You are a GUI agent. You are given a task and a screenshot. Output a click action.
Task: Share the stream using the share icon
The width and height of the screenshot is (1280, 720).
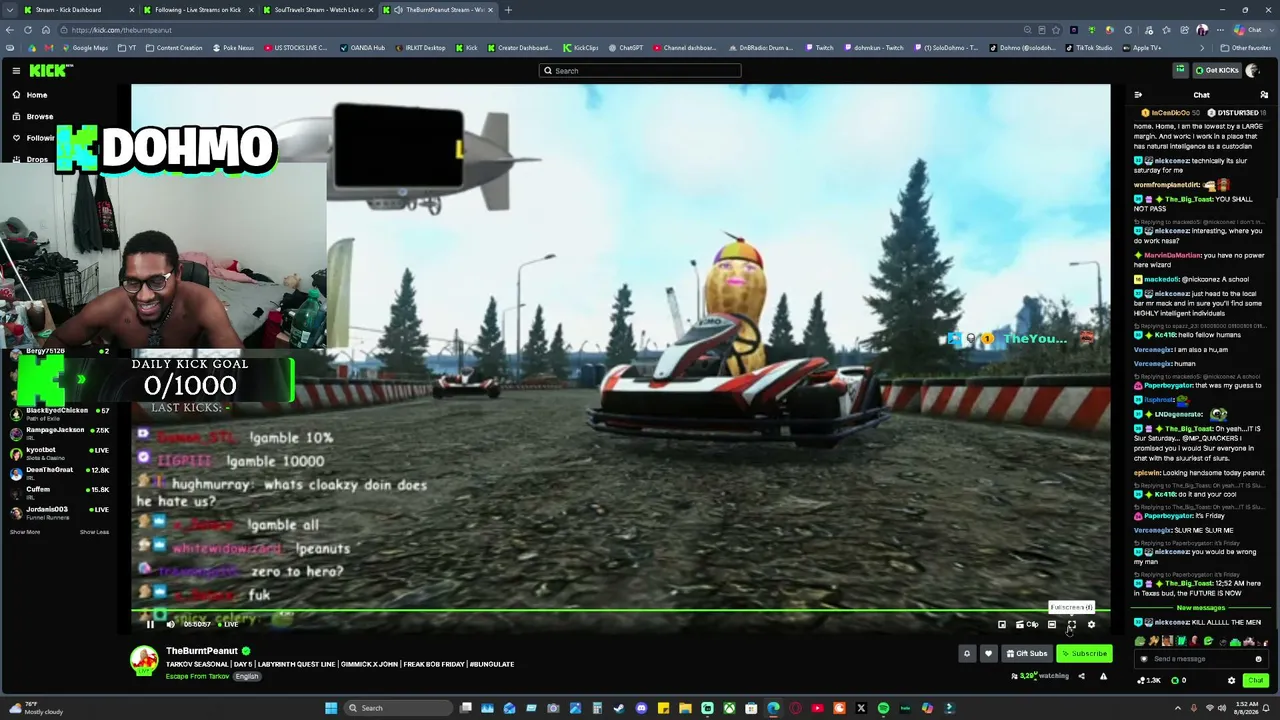(x=1081, y=676)
